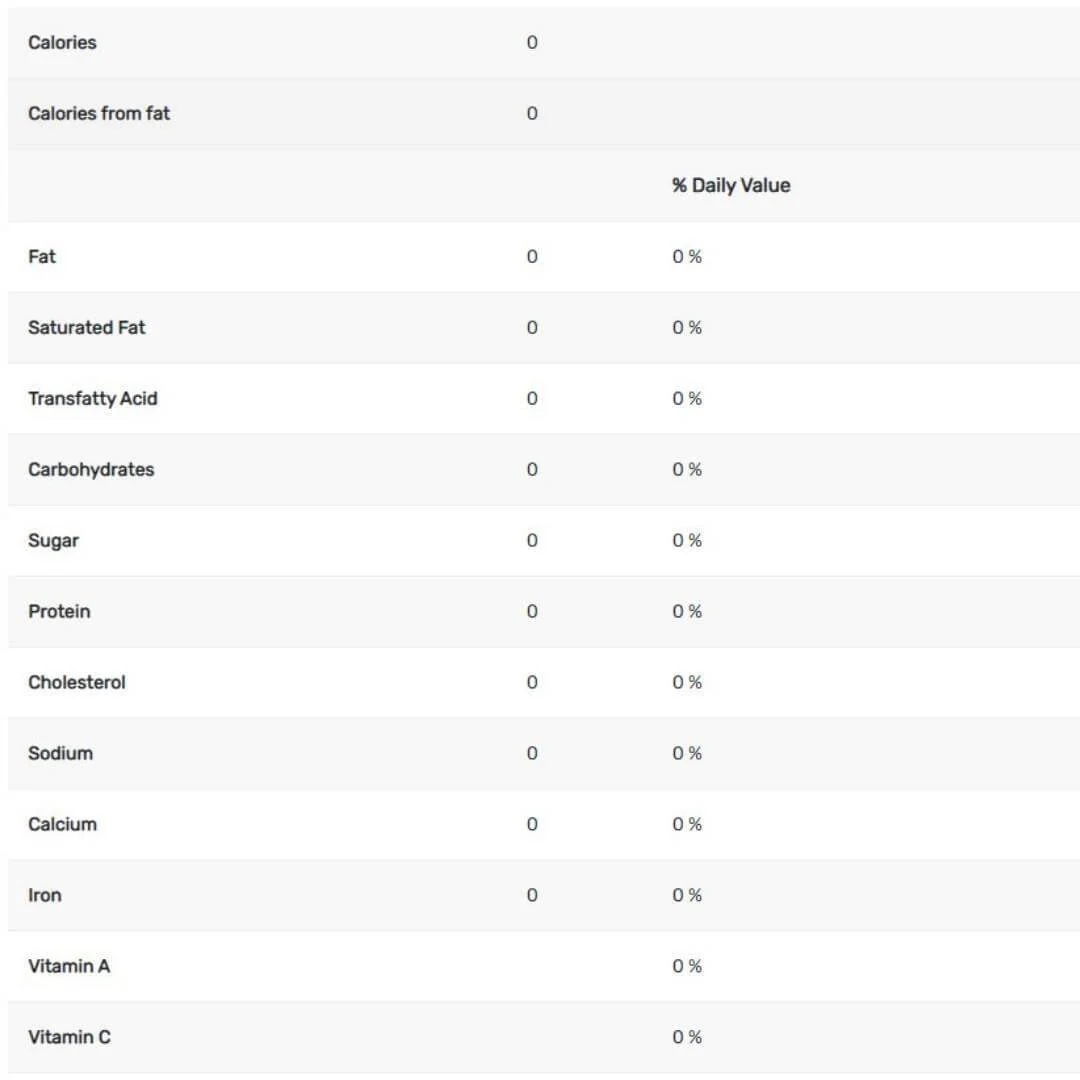The height and width of the screenshot is (1080, 1080).
Task: Click the Iron row label
Action: (x=44, y=895)
